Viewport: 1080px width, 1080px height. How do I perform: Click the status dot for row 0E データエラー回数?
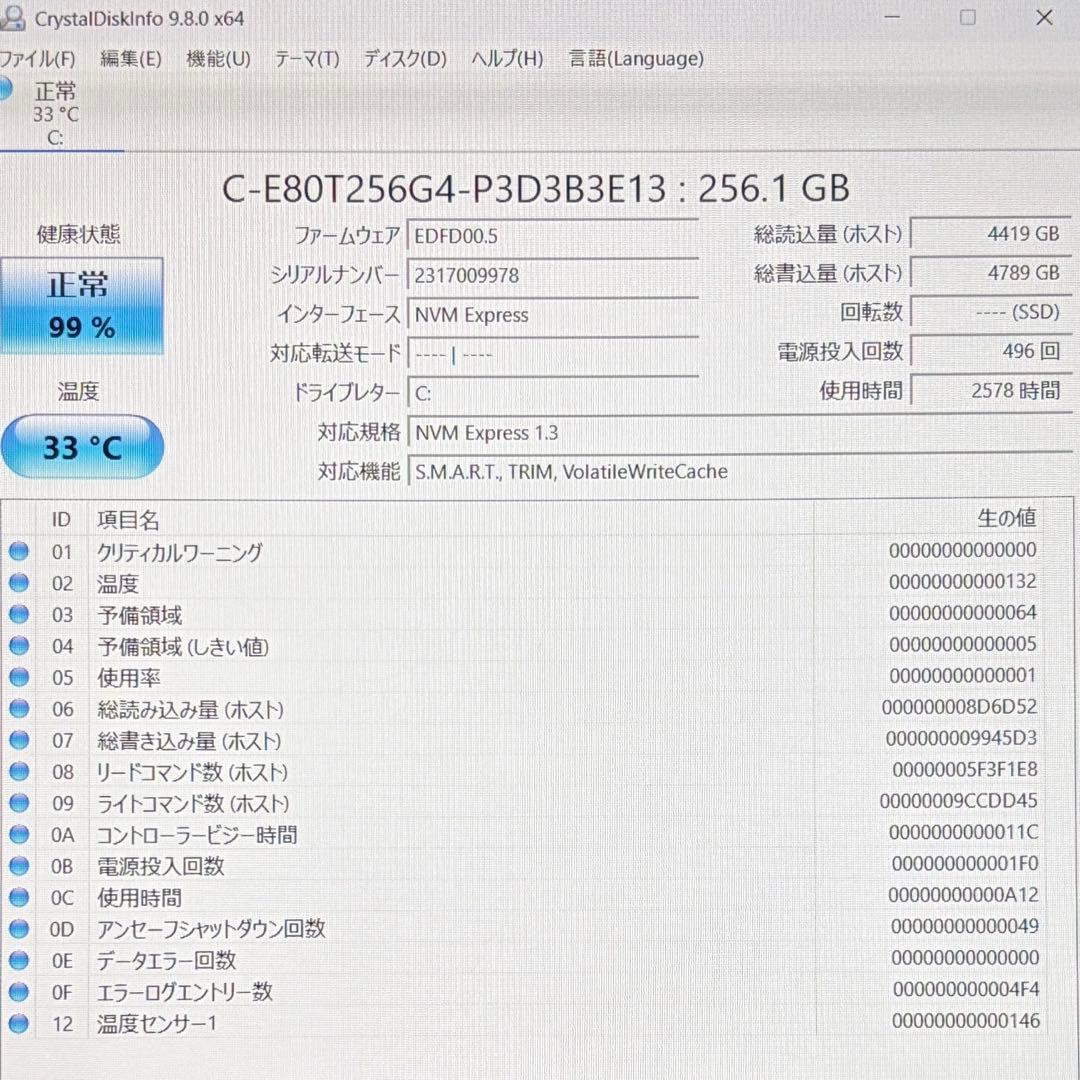pos(19,959)
